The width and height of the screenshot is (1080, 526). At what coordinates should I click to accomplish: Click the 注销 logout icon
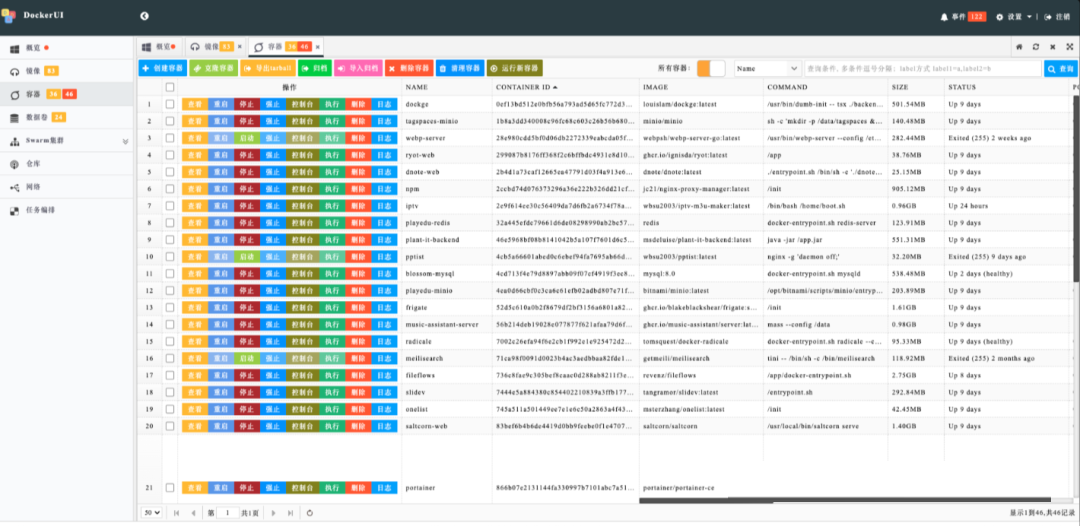pyautogui.click(x=1048, y=17)
